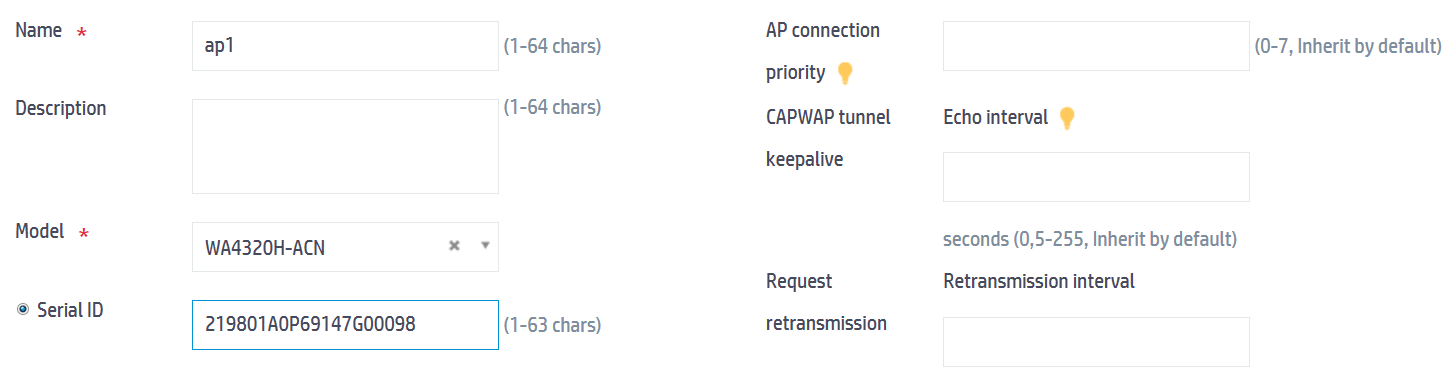Click the Retransmission interval input box
This screenshot has width=1454, height=373.
tap(1096, 342)
